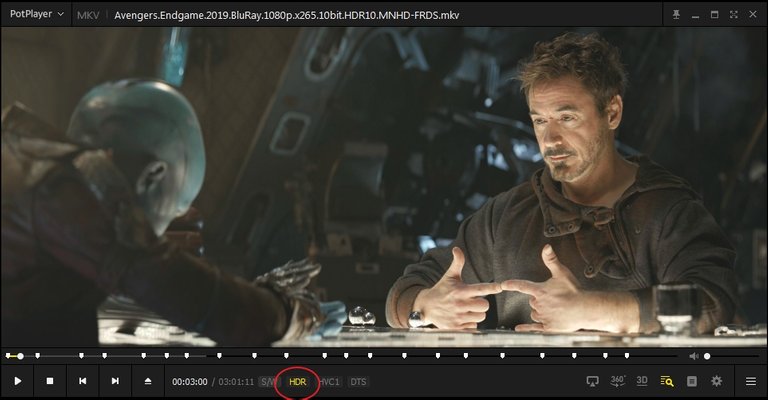Image resolution: width=768 pixels, height=400 pixels.
Task: Open preferences with the gear icon
Action: tap(717, 381)
